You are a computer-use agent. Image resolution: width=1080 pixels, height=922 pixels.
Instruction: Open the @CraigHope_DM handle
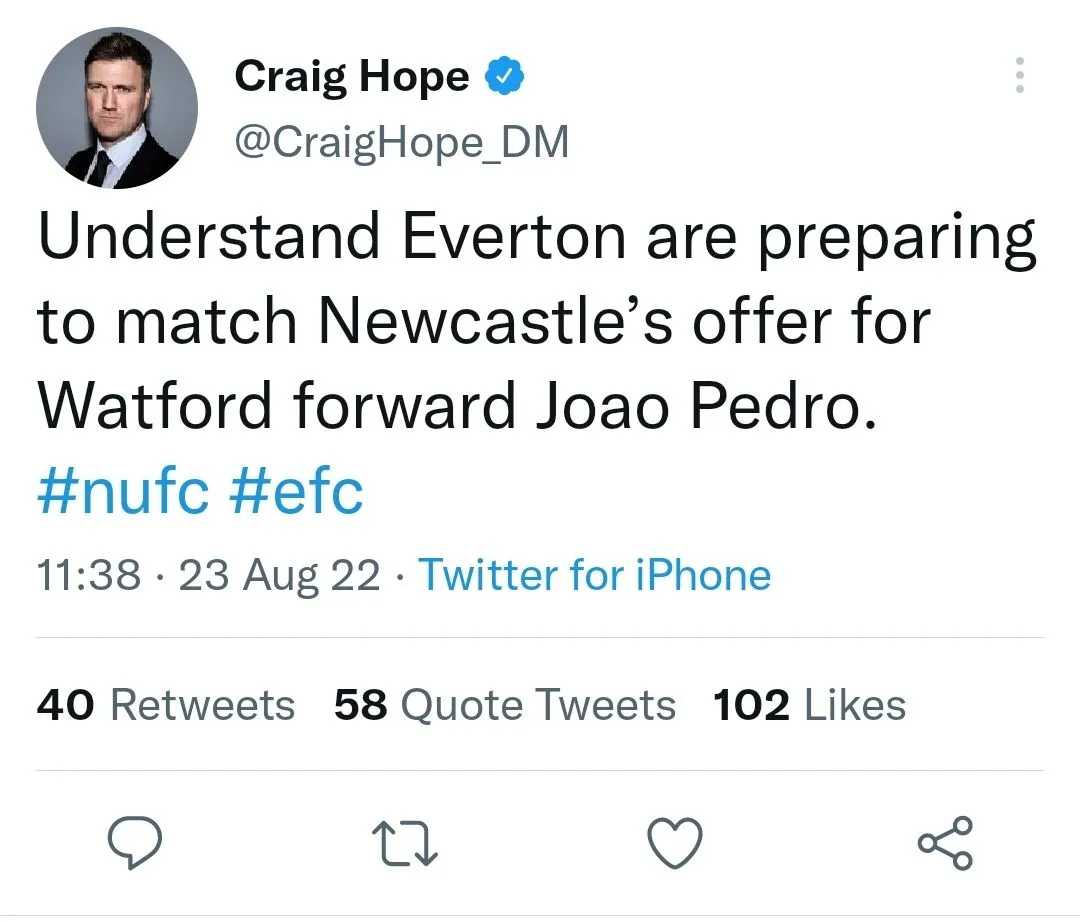tap(401, 143)
